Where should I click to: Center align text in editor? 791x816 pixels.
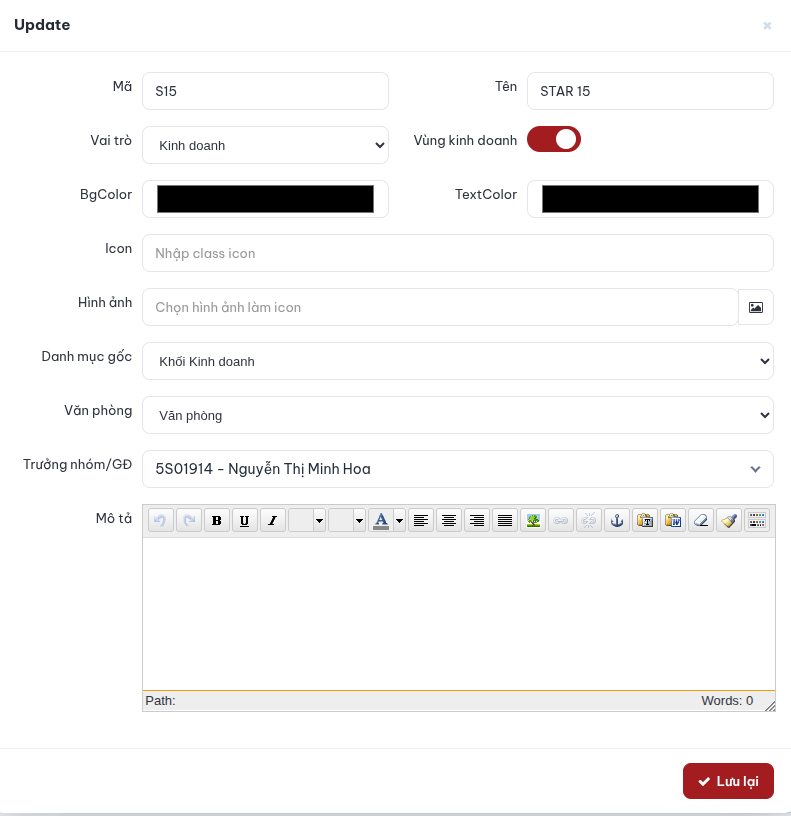[x=449, y=520]
